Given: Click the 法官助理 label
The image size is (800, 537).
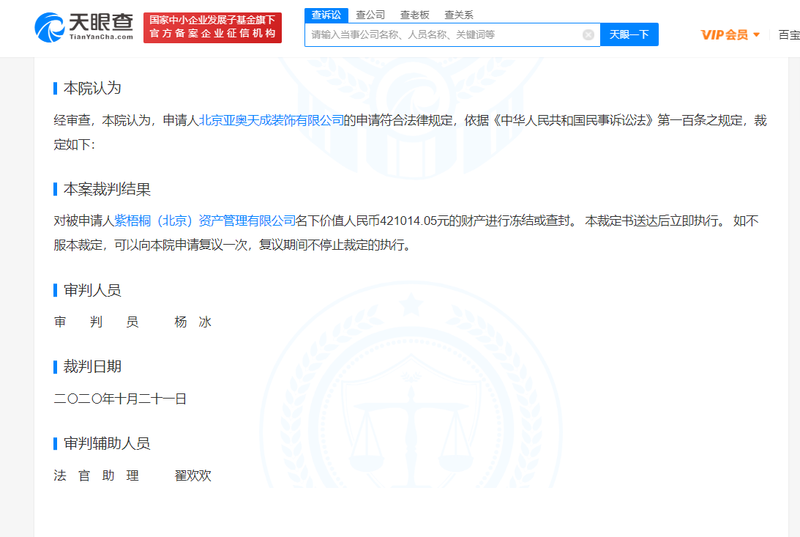Looking at the screenshot, I should [x=96, y=476].
